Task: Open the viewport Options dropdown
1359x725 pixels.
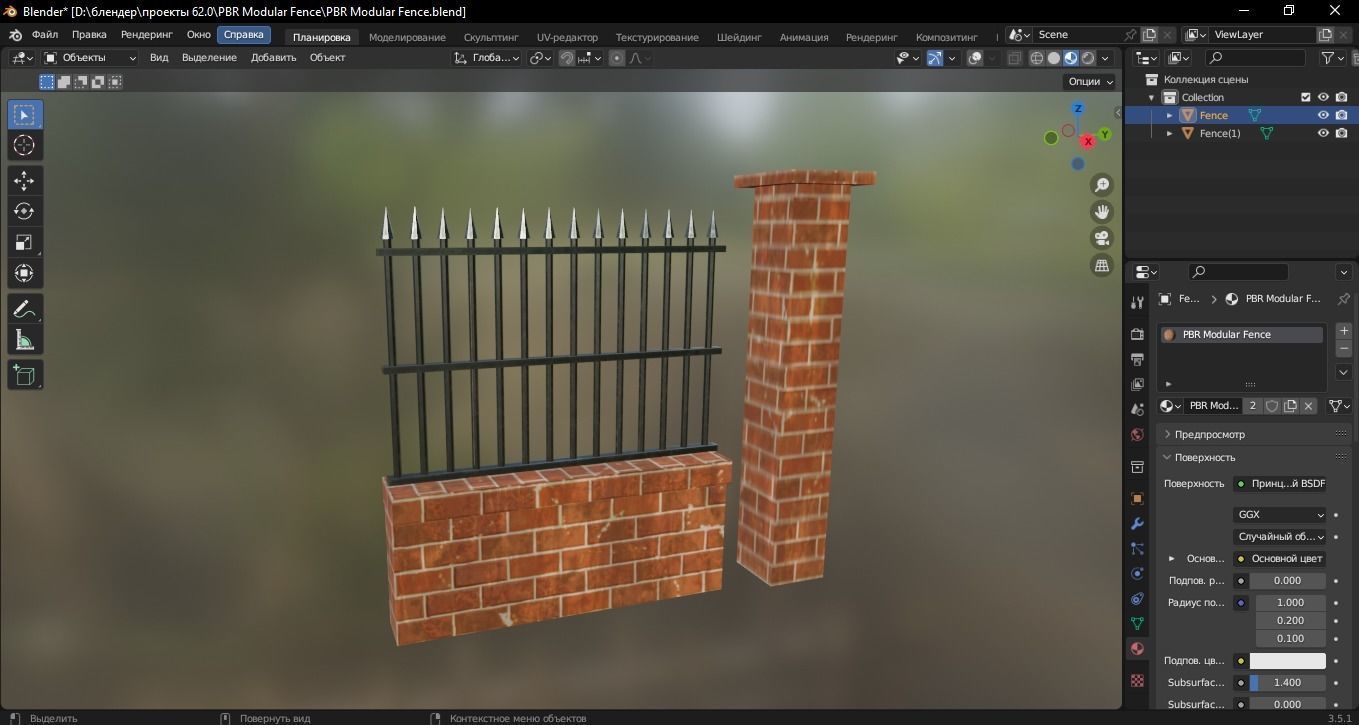Action: click(x=1090, y=82)
